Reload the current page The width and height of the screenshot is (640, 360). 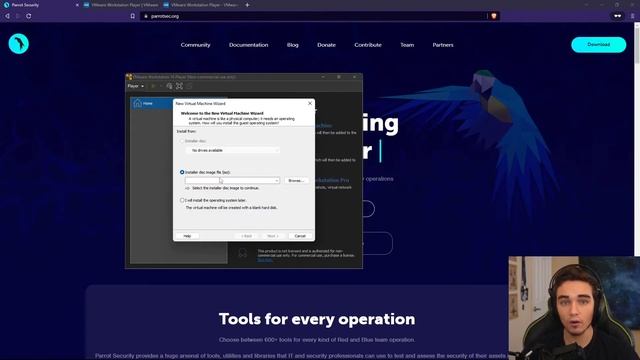tap(29, 16)
